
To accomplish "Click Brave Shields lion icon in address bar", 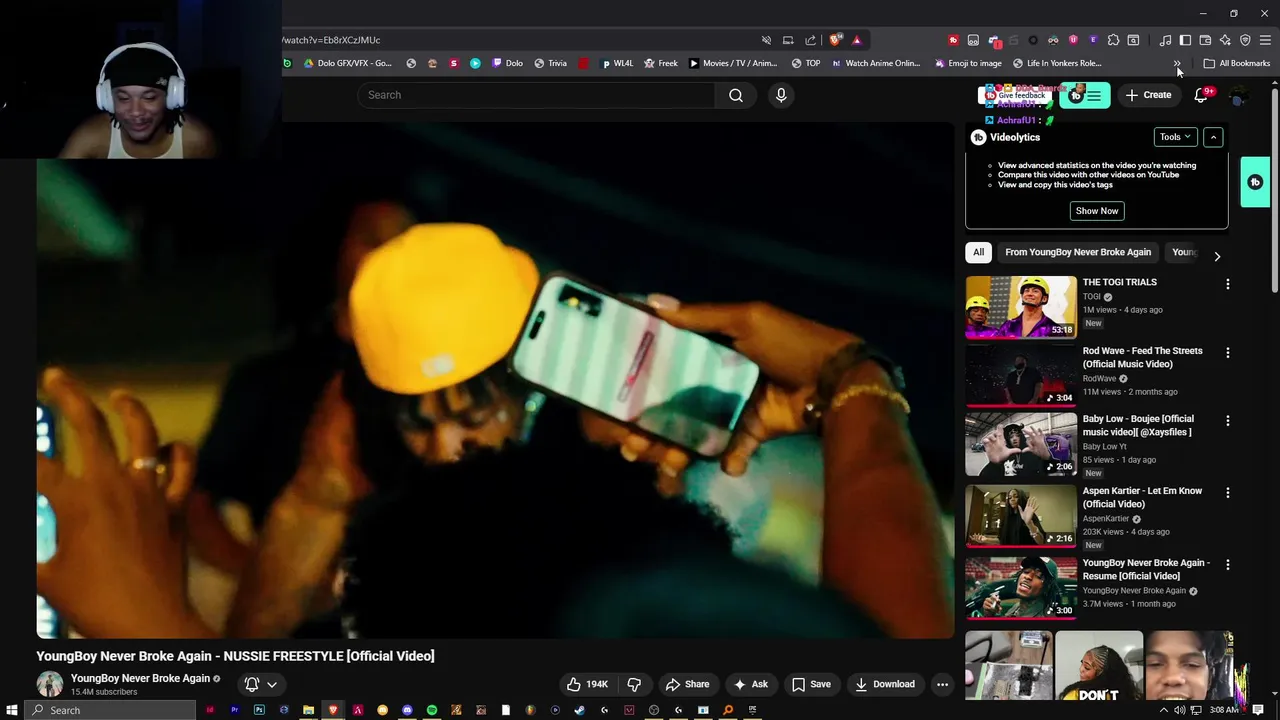I will point(835,40).
